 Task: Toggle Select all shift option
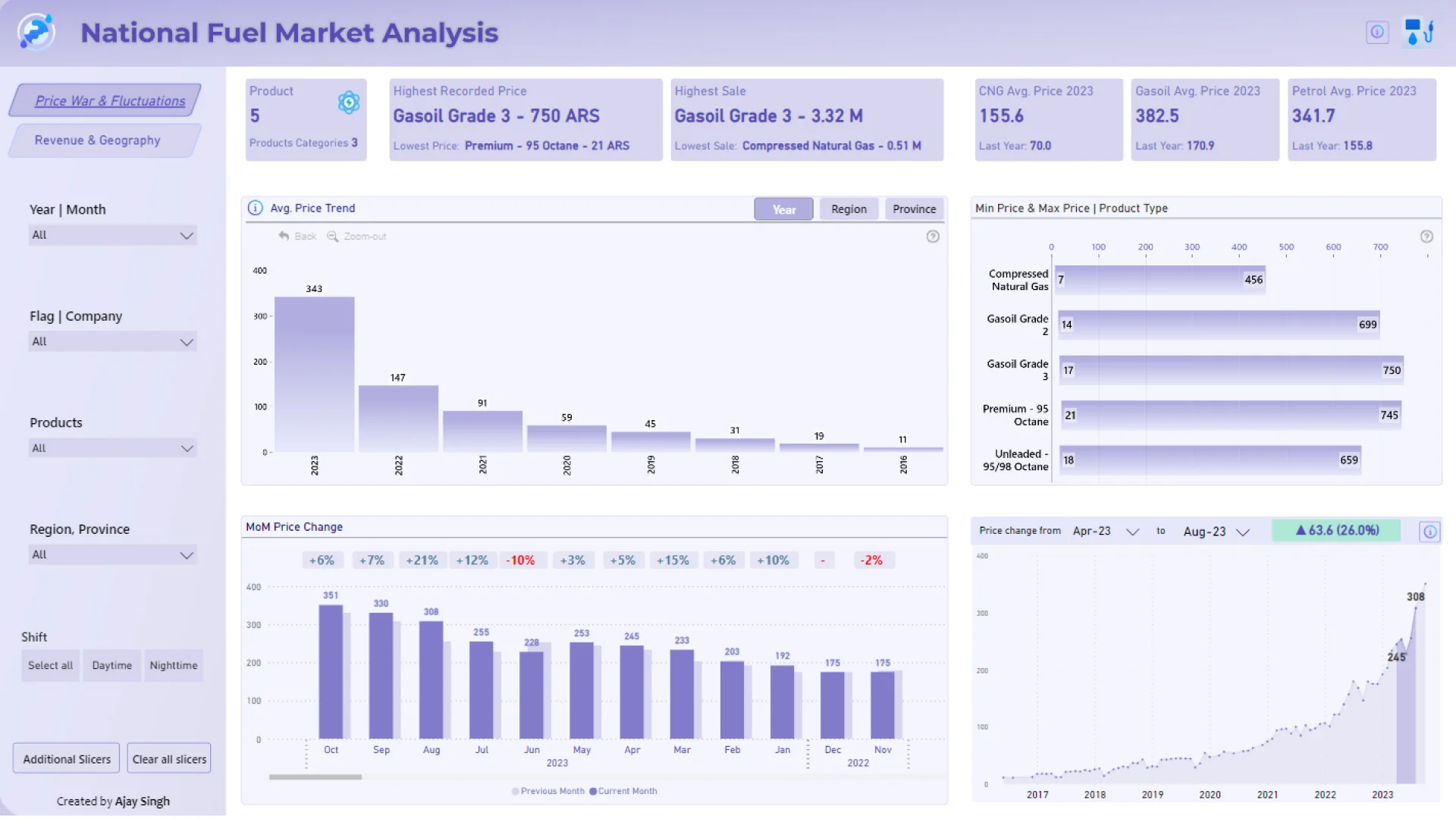50,665
